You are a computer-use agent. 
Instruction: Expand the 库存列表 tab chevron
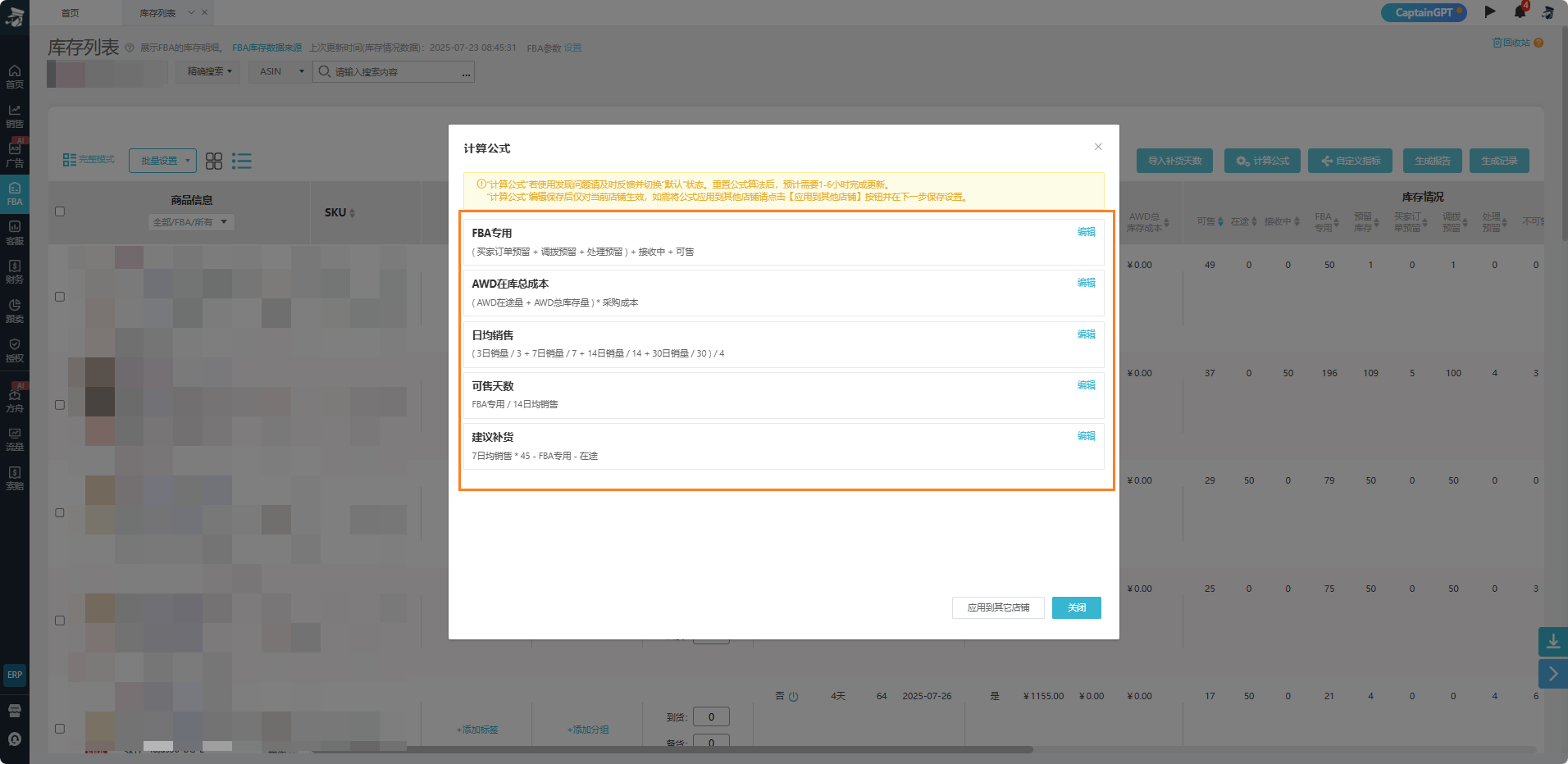click(192, 12)
